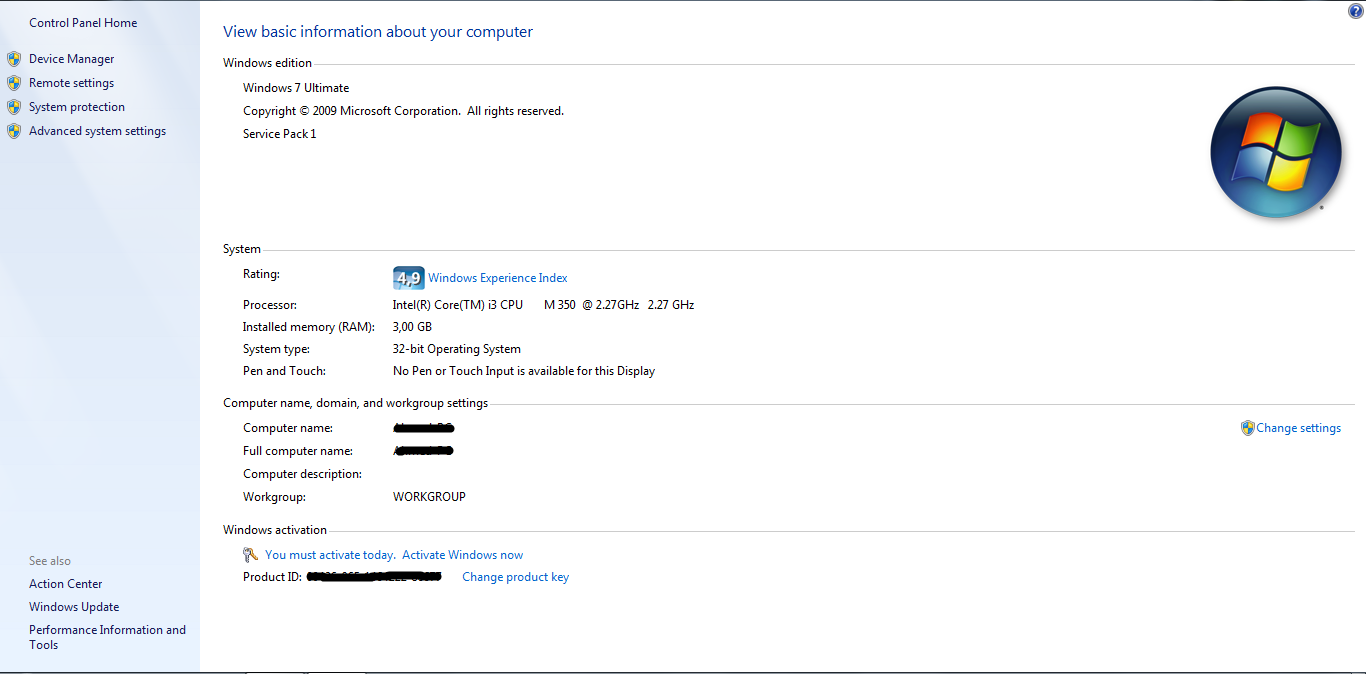Click the "Windows 7 Ultimate" edition text
The image size is (1370, 674).
click(296, 88)
